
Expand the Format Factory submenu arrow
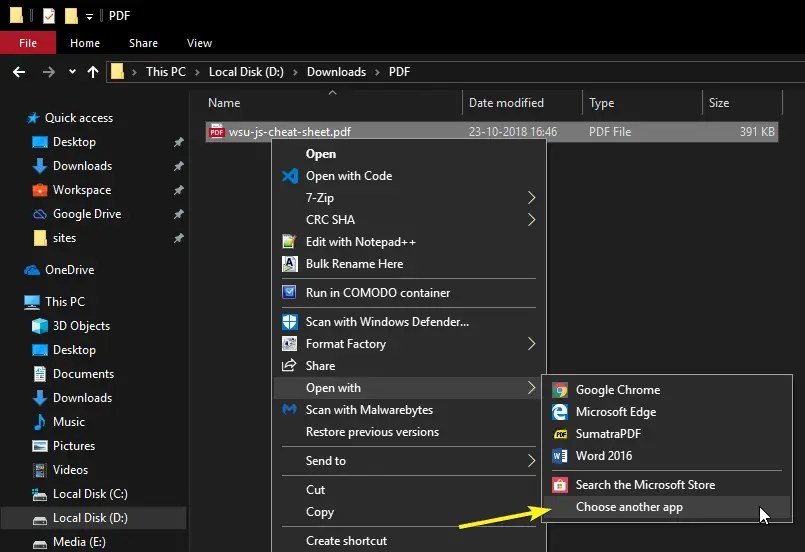pyautogui.click(x=531, y=344)
